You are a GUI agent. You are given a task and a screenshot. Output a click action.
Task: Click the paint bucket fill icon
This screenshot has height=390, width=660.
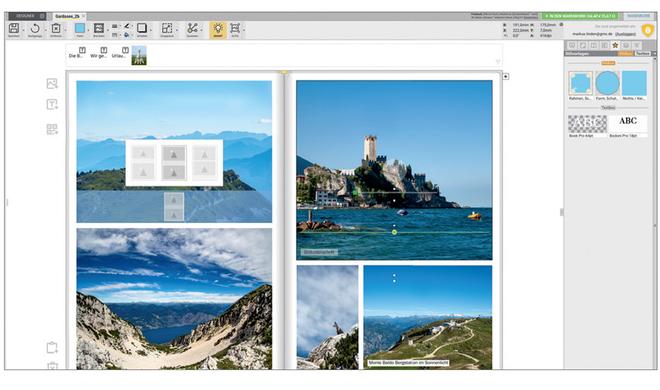[x=127, y=34]
